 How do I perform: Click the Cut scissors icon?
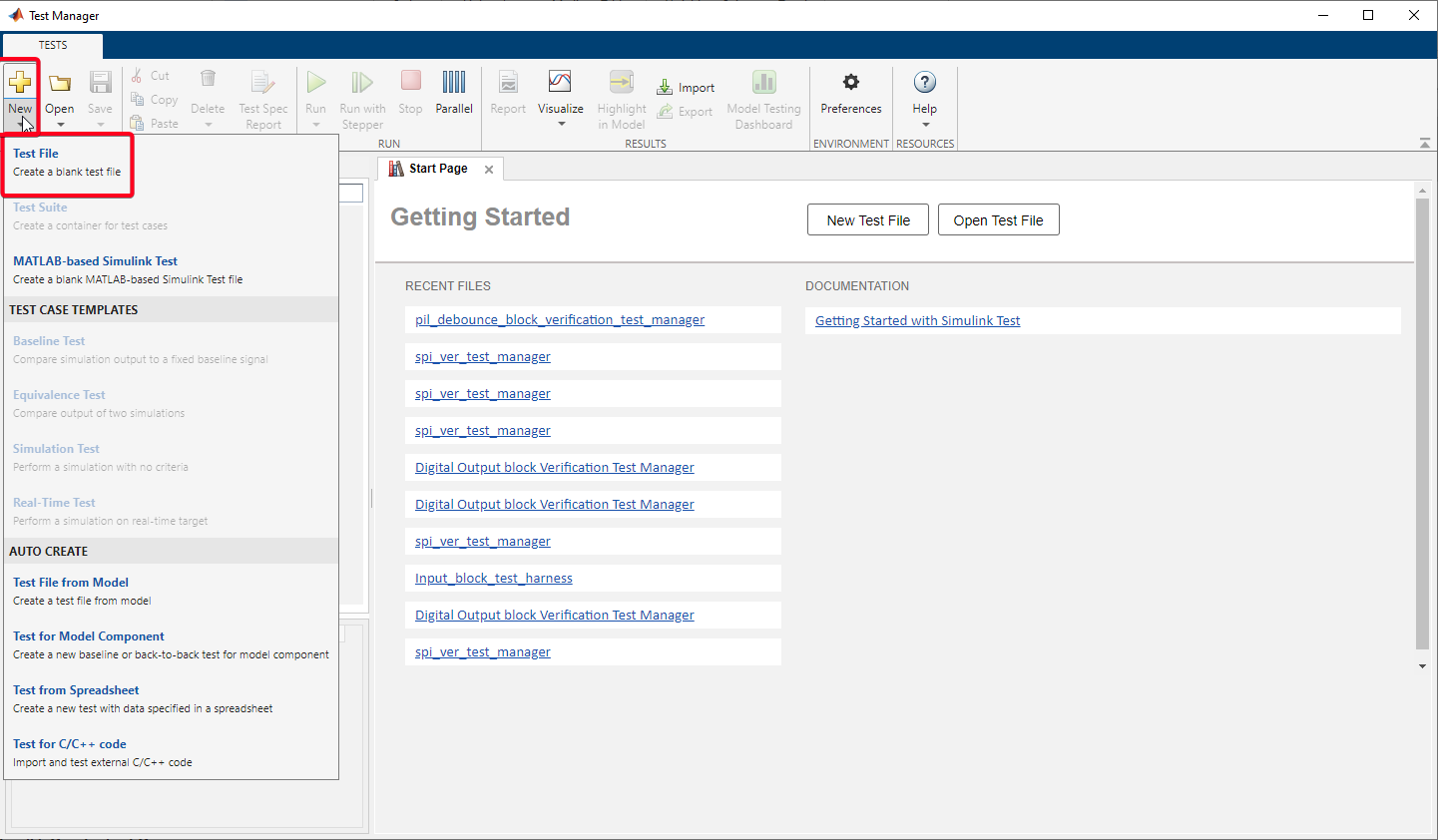tap(138, 76)
